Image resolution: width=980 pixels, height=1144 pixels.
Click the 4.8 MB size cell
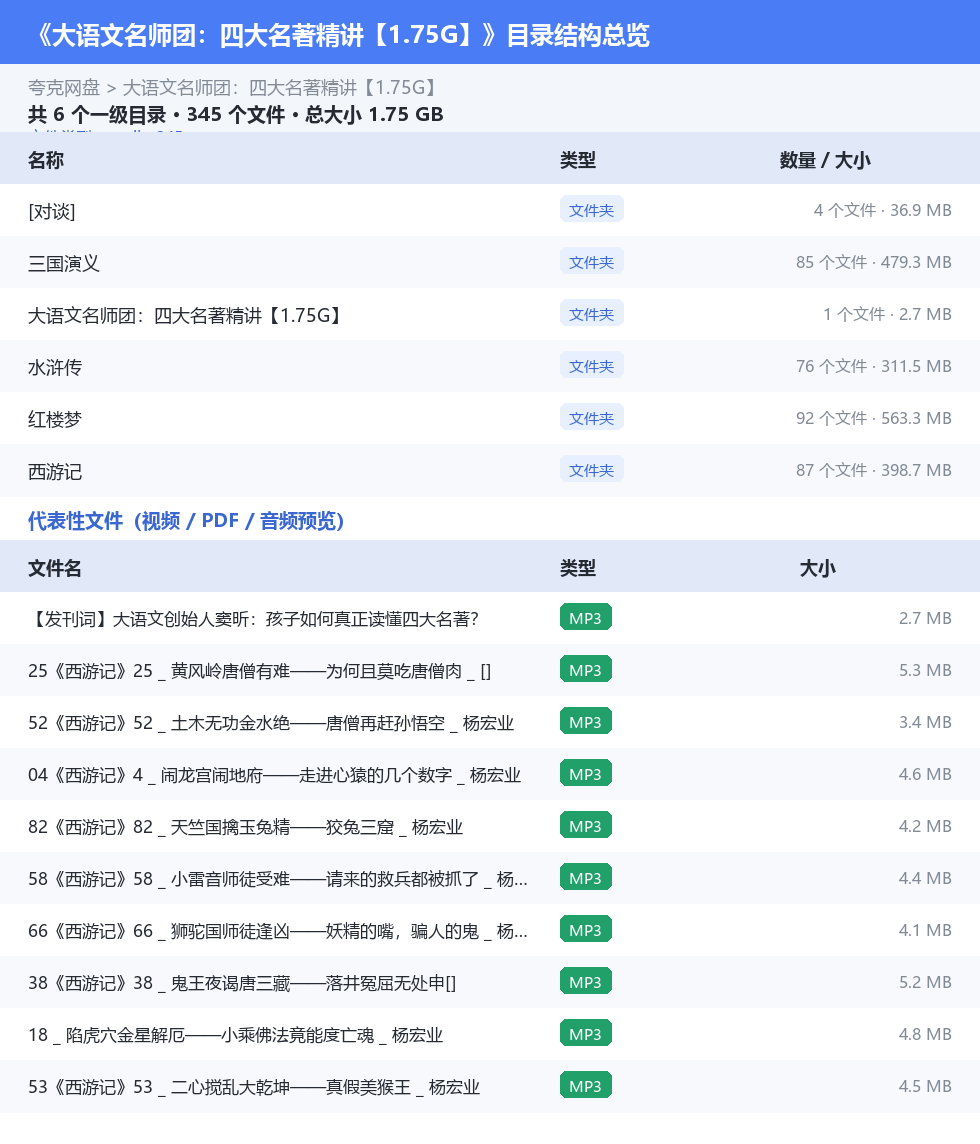[x=925, y=1035]
